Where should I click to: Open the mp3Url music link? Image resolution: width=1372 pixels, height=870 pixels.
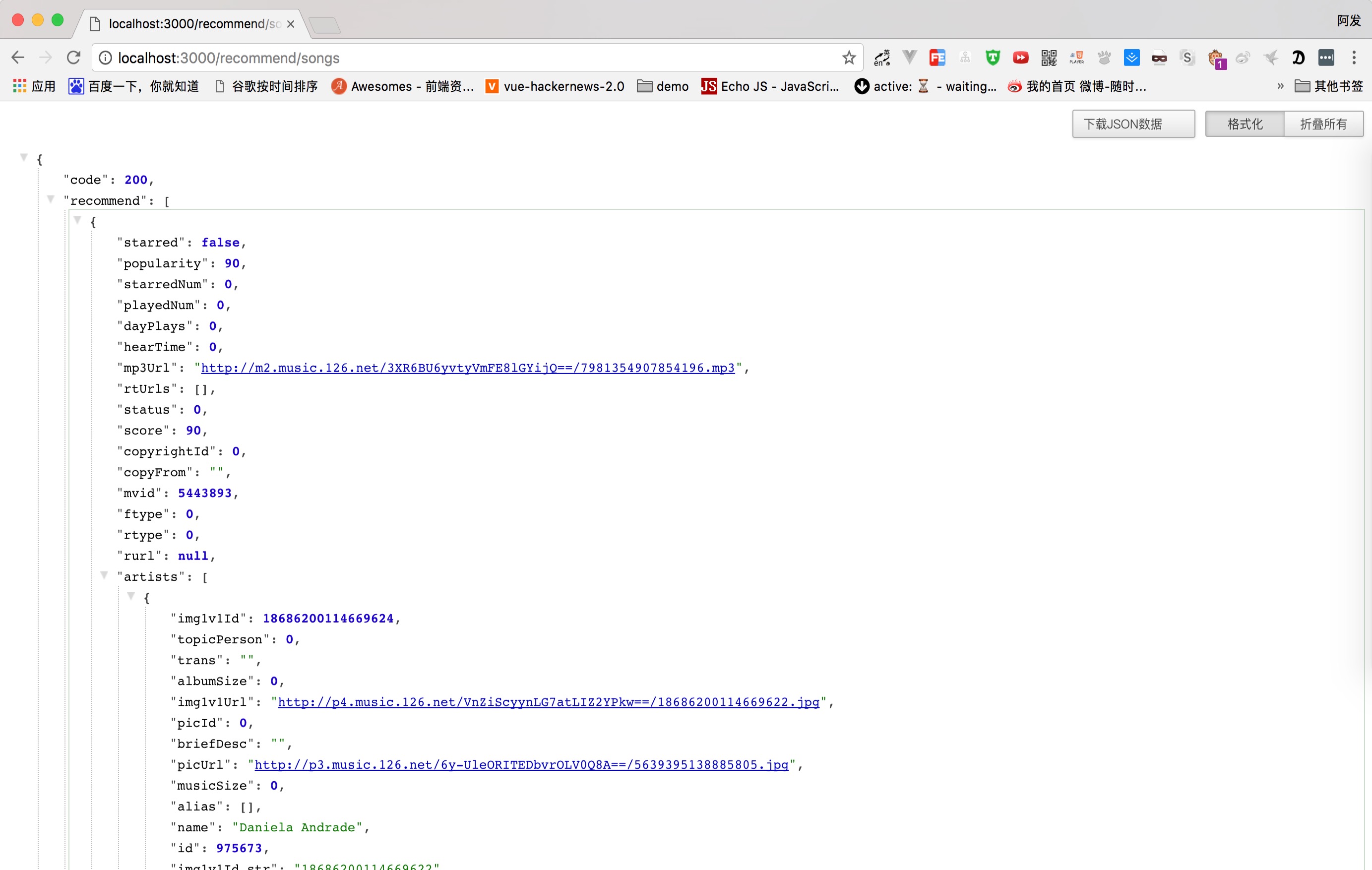click(467, 368)
